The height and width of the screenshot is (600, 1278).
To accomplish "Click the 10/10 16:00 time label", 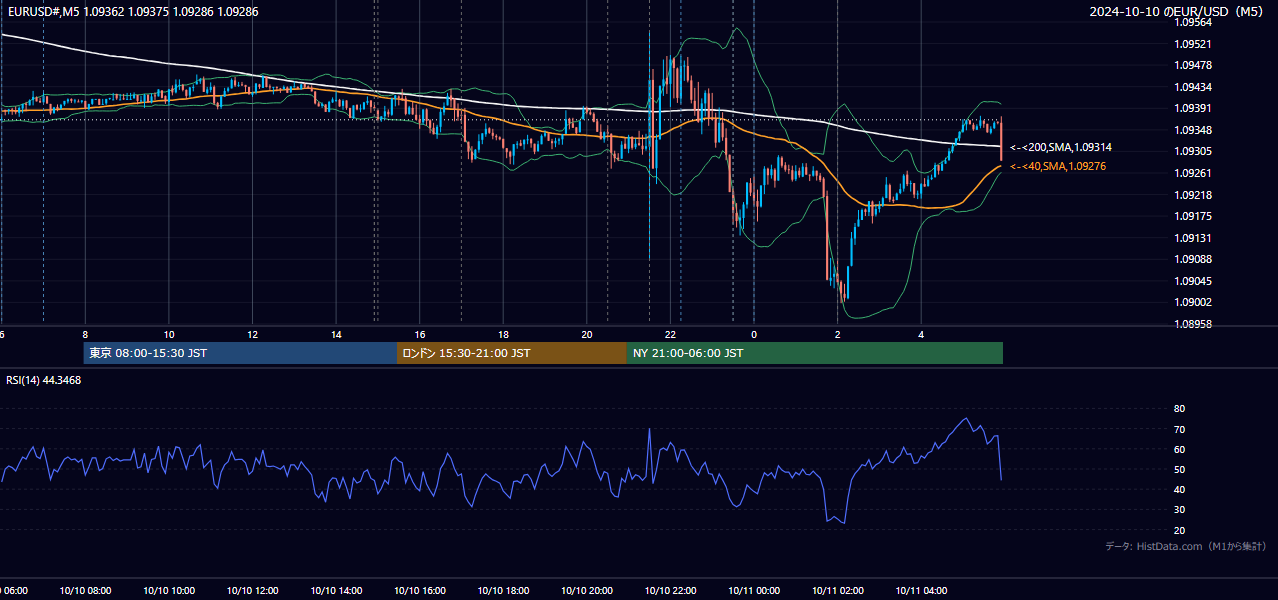I will (x=420, y=591).
